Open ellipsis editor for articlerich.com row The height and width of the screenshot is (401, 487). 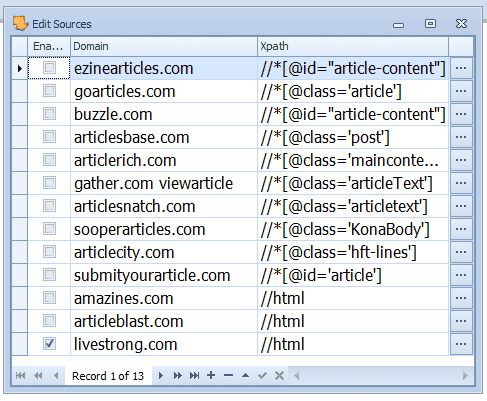point(461,160)
